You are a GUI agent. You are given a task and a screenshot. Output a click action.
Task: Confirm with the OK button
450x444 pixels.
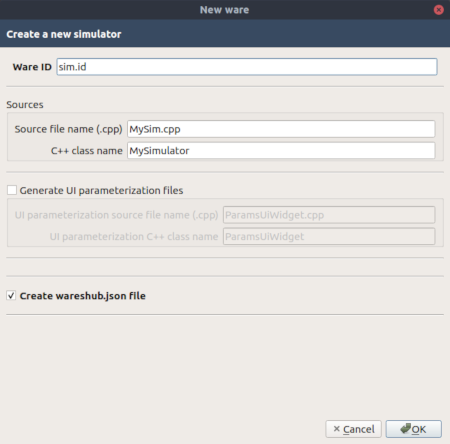click(413, 429)
